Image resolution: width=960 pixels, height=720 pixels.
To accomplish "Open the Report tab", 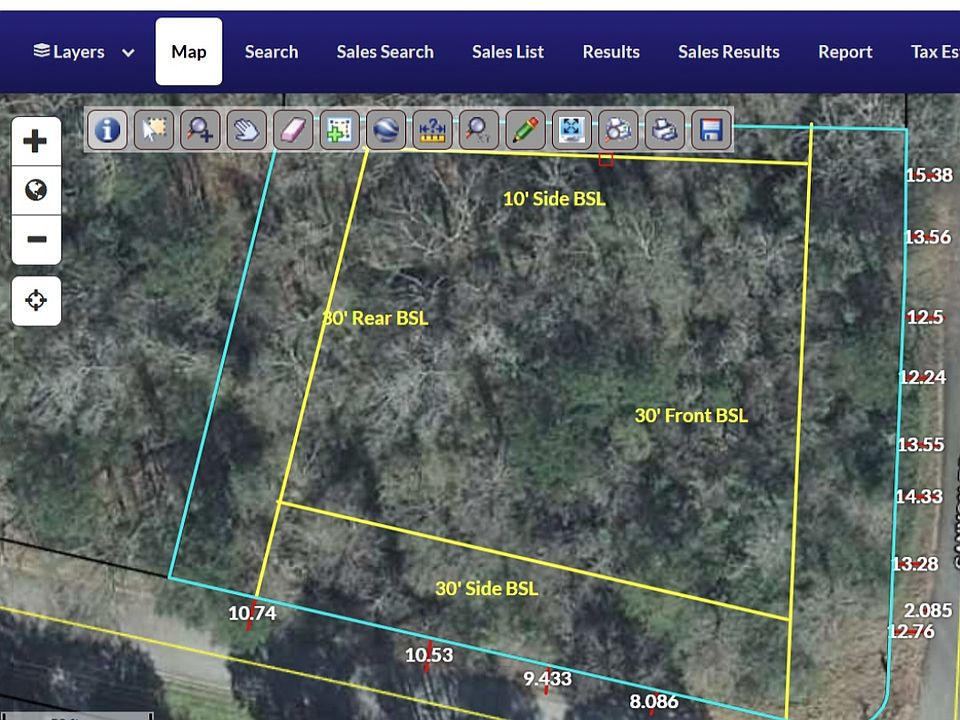I will pos(845,52).
